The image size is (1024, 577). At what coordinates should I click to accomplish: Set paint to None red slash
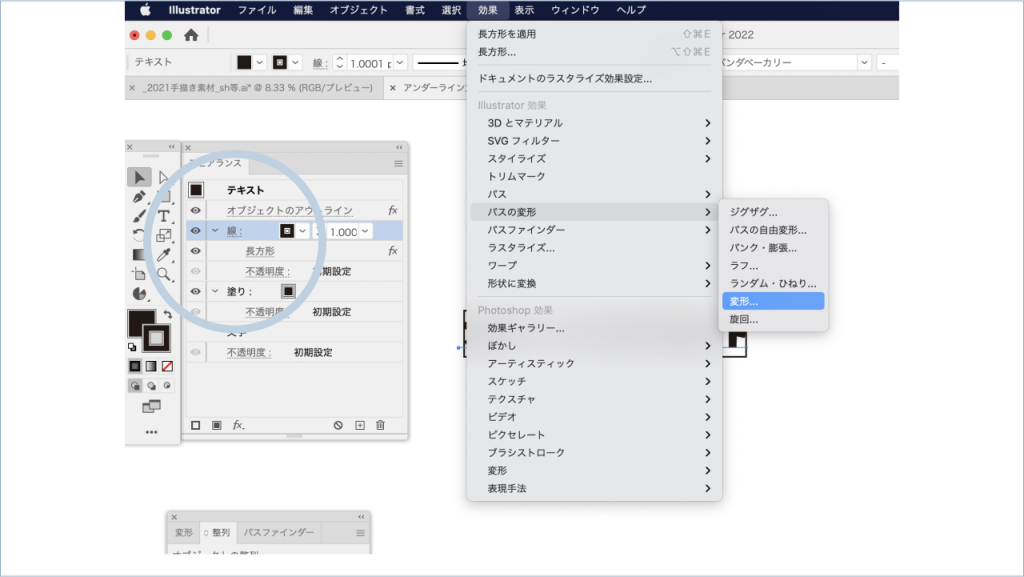point(167,366)
